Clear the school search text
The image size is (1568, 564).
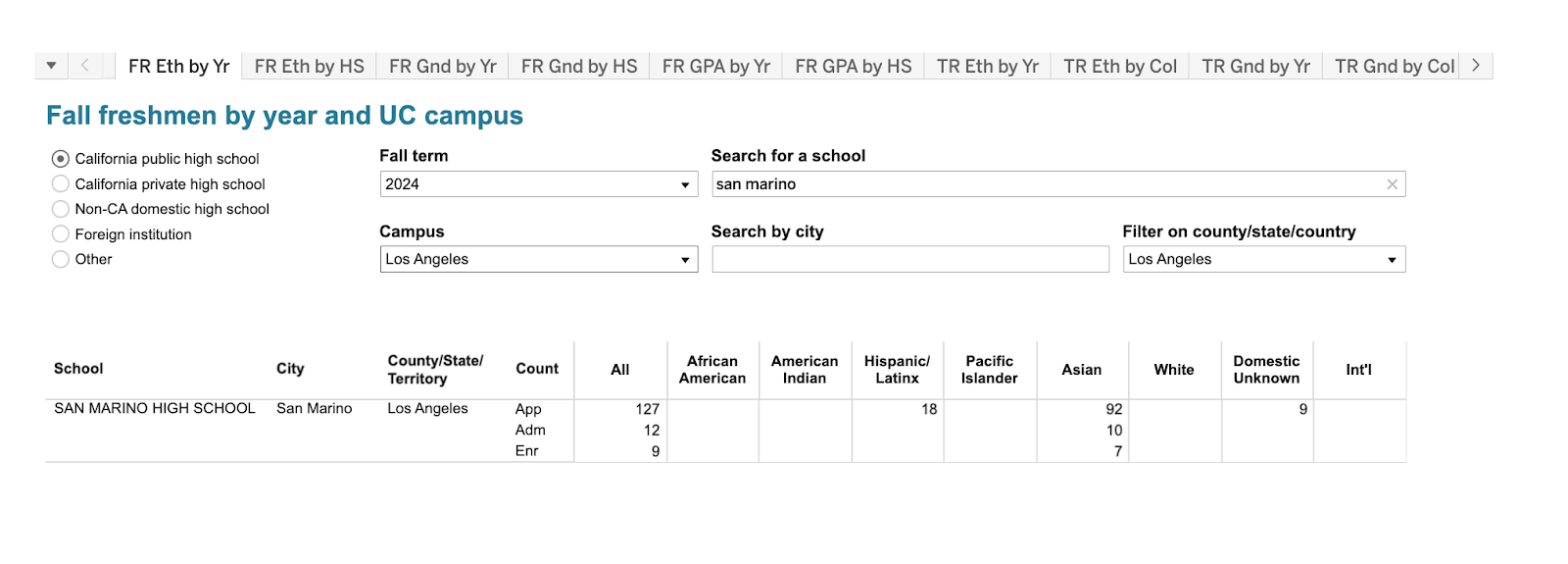click(x=1392, y=184)
